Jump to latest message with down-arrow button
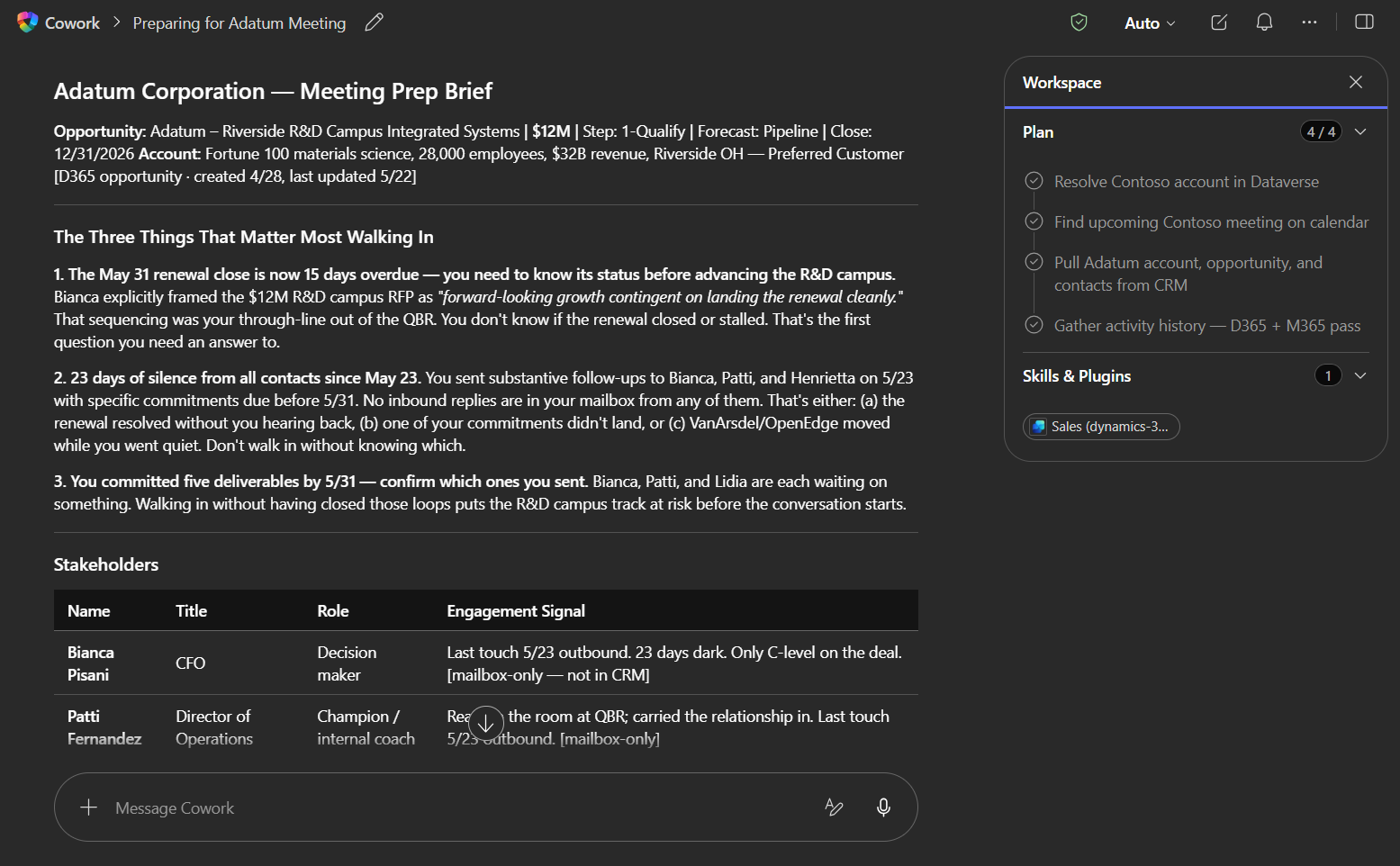The width and height of the screenshot is (1400, 866). tap(485, 723)
